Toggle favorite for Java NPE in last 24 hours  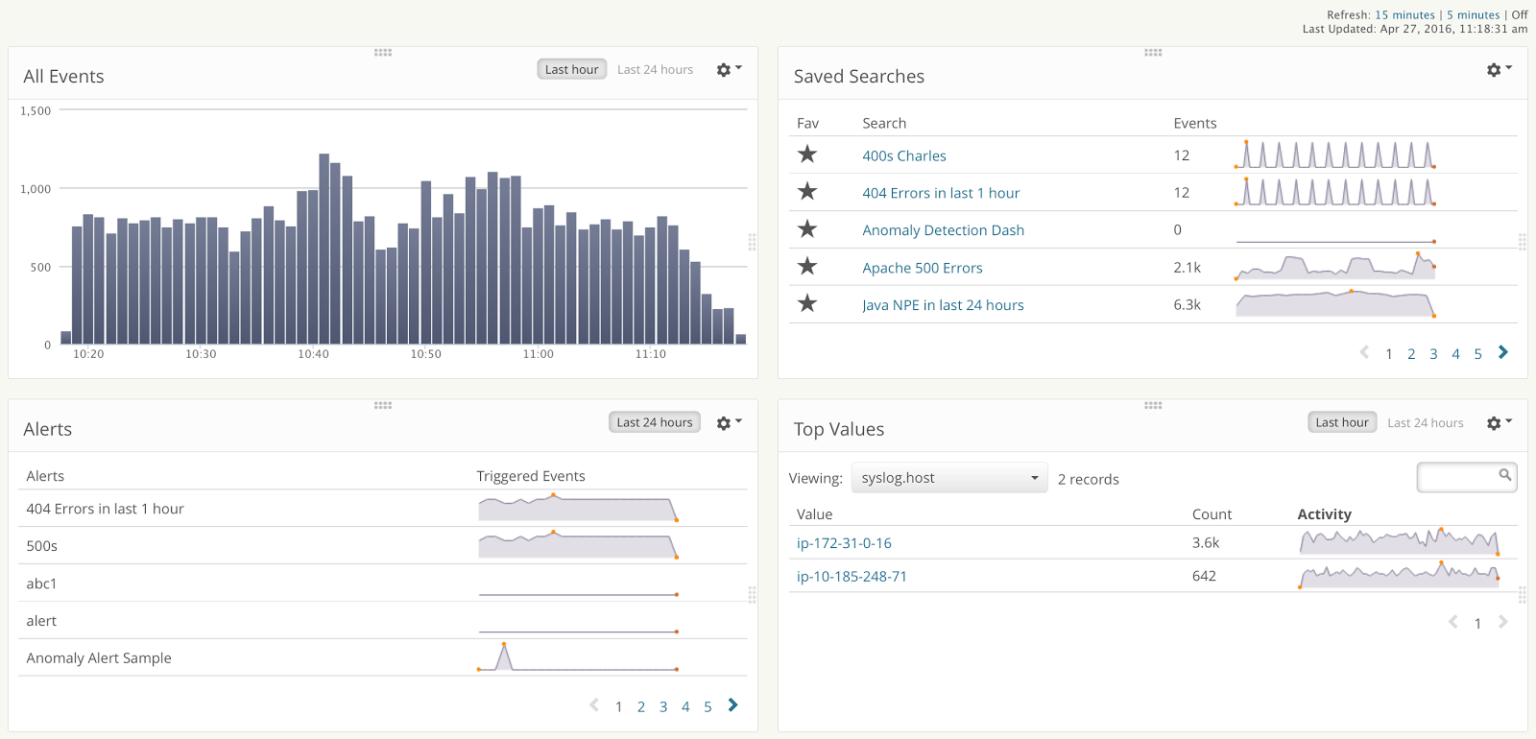point(807,303)
